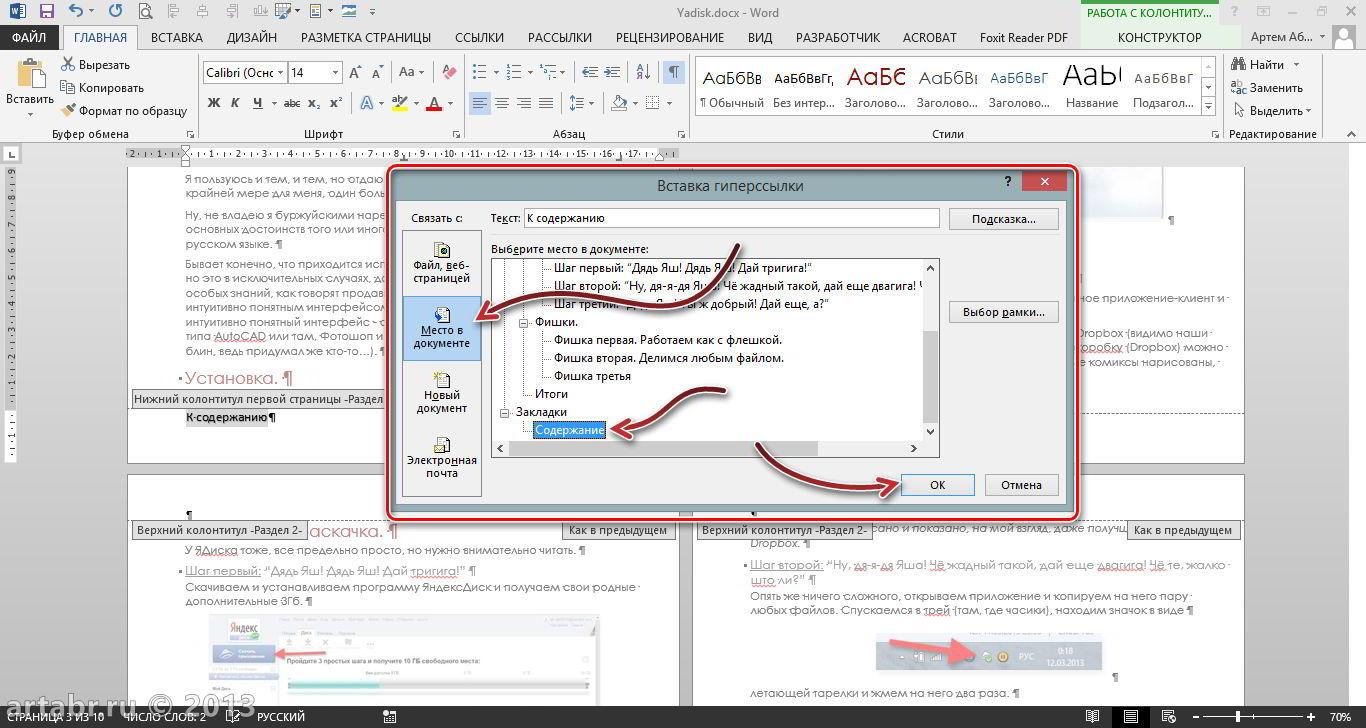Toggle superscript (x²) formatting
The width and height of the screenshot is (1366, 728).
pos(336,103)
